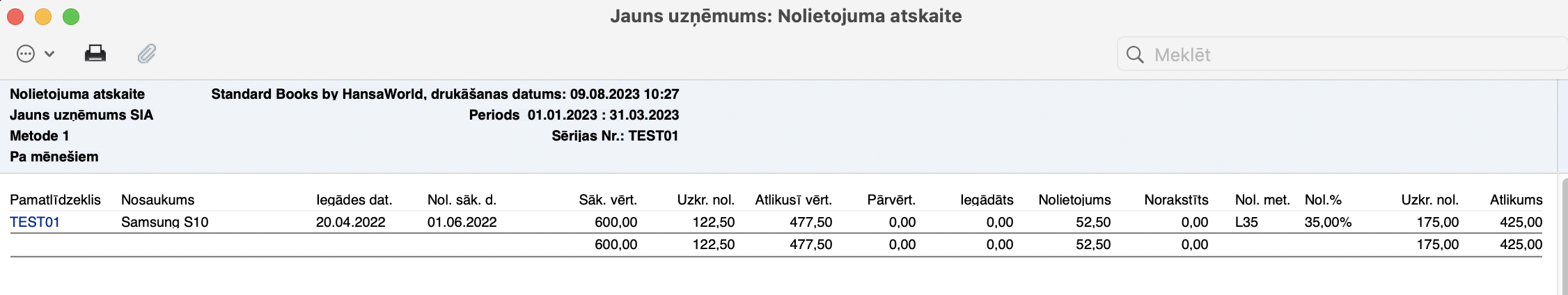Click the Nolietojums column header

(1074, 200)
